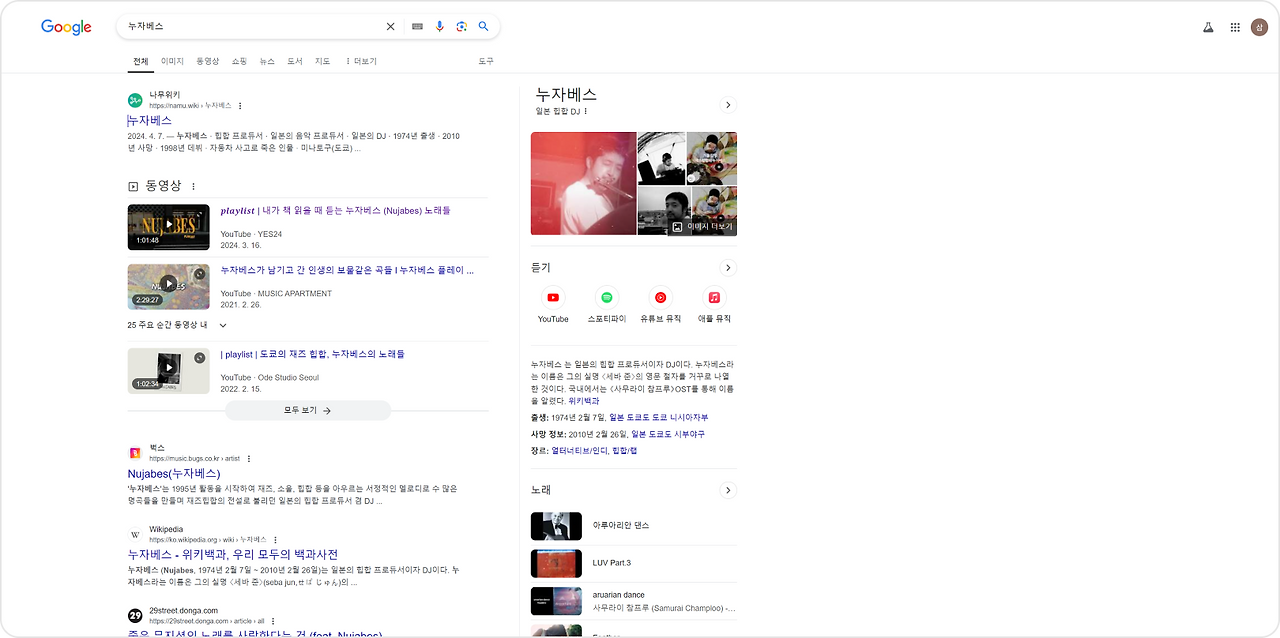Open options menu for 벅스 result
This screenshot has height=638, width=1280.
249,458
